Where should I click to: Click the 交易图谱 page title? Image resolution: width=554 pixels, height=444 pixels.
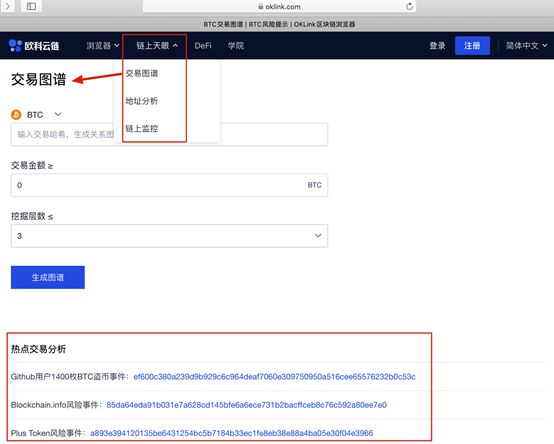click(x=38, y=79)
